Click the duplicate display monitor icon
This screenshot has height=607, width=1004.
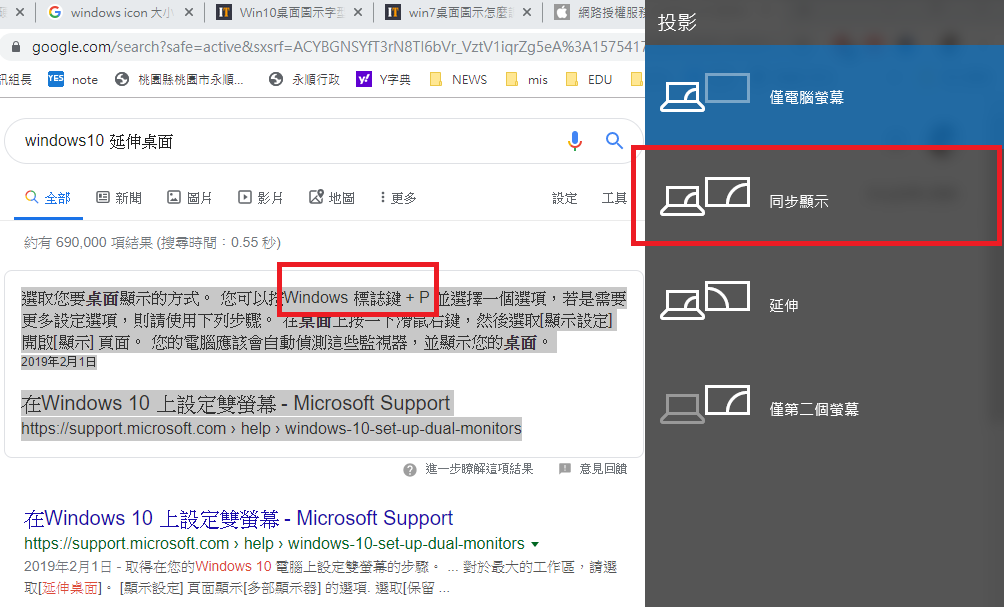(x=705, y=196)
